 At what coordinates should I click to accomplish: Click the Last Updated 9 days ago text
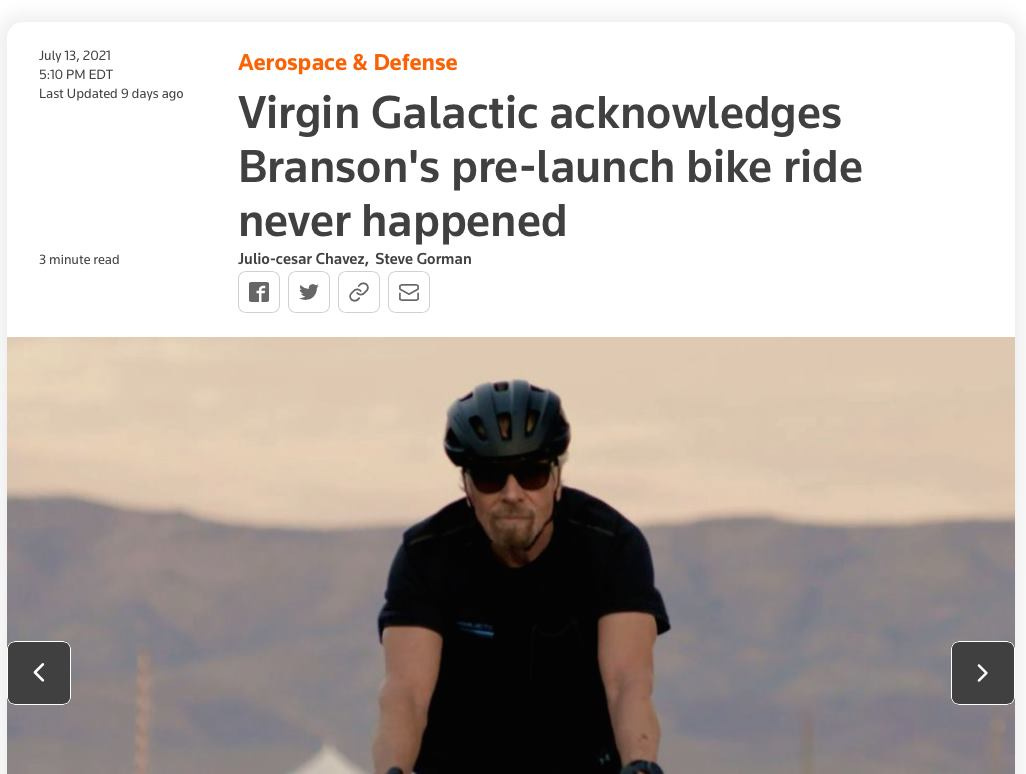tap(111, 94)
